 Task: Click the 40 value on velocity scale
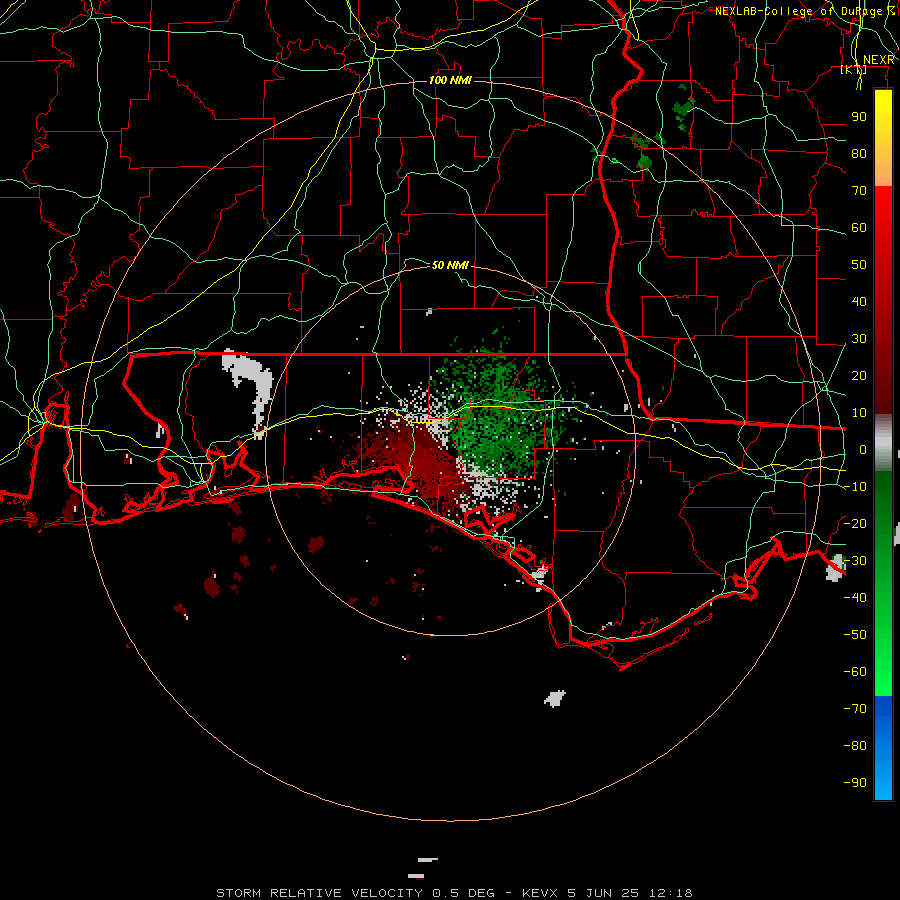(x=859, y=301)
